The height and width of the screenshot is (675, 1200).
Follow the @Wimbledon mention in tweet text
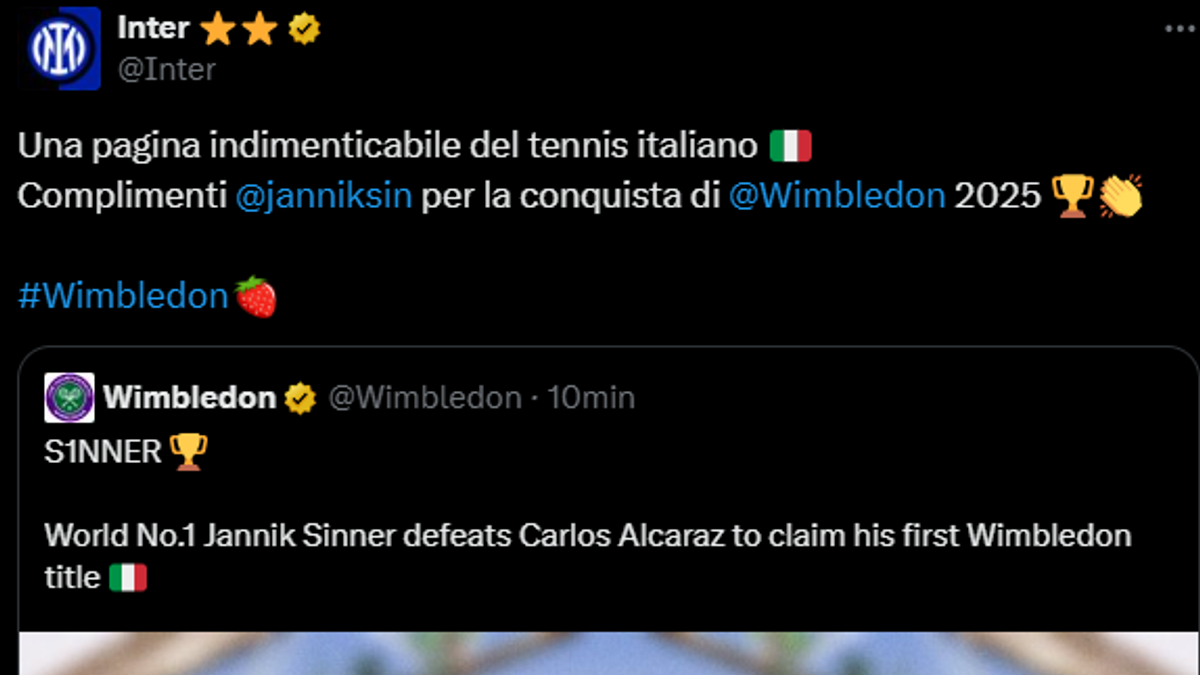point(837,195)
